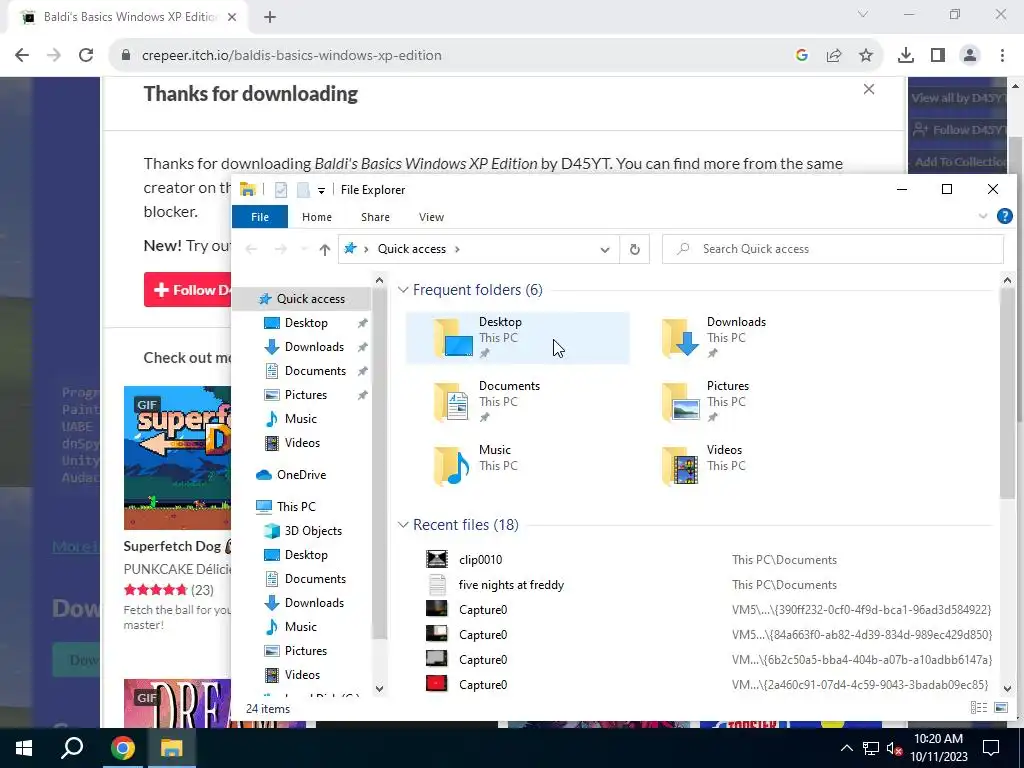Refresh the Quick access view
This screenshot has width=1024, height=768.
click(x=635, y=249)
